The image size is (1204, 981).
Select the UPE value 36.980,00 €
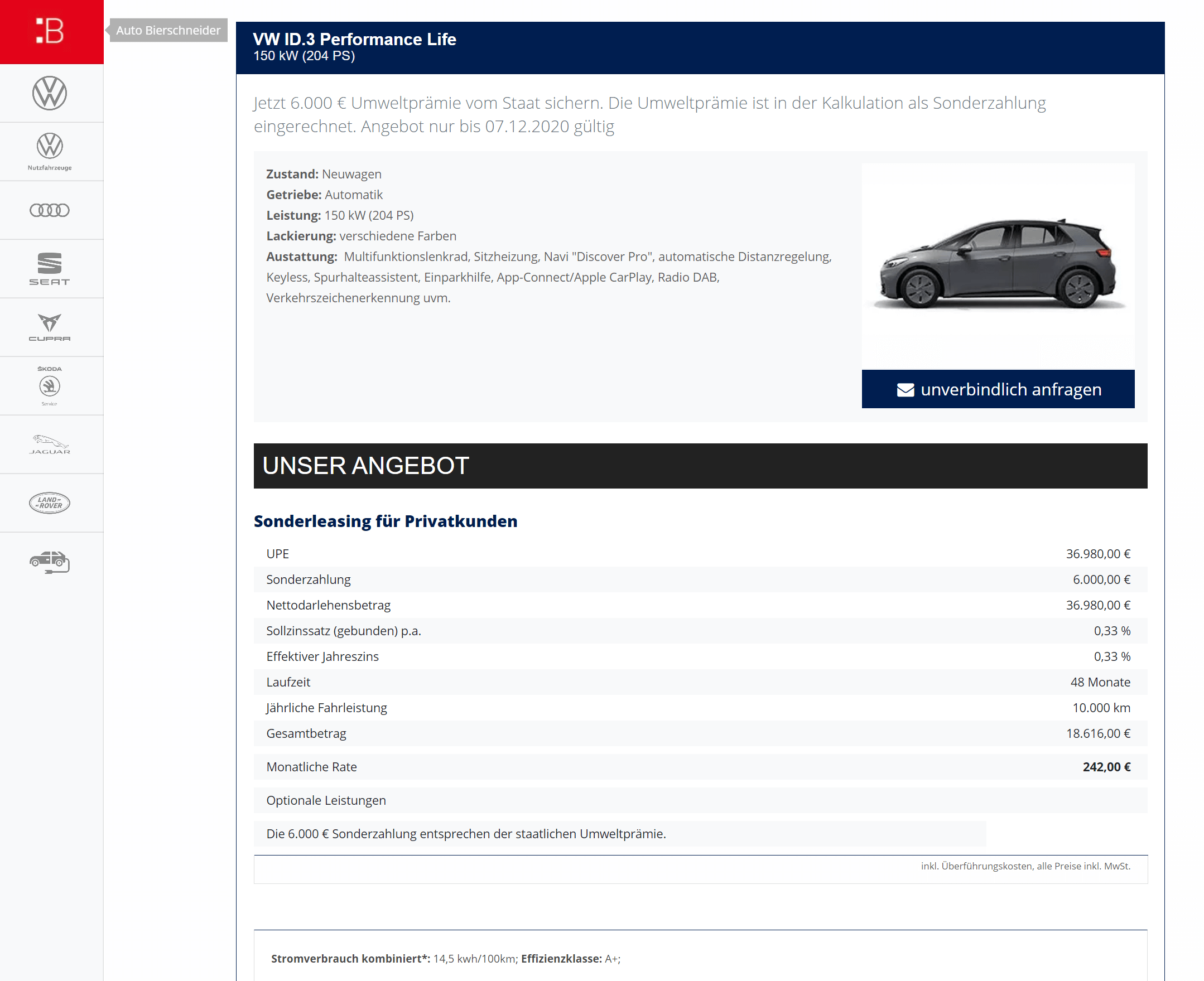tap(1098, 554)
